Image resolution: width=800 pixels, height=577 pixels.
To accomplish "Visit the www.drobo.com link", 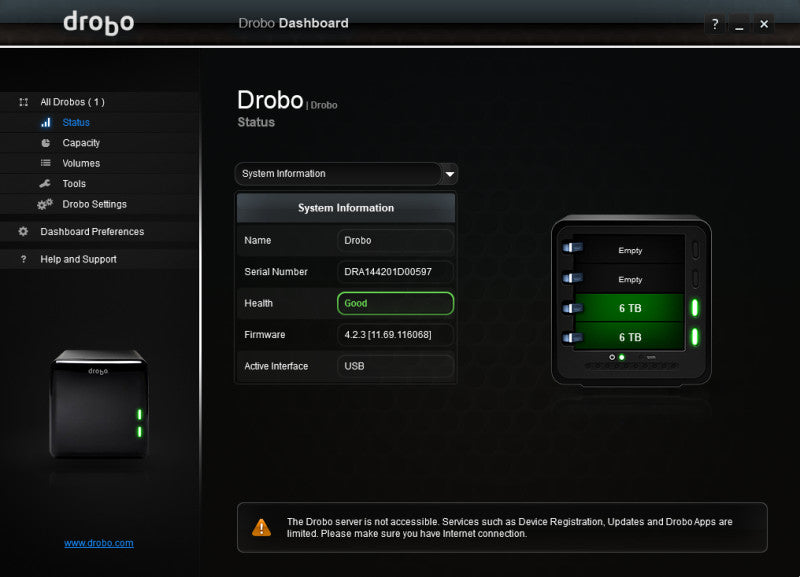I will coord(99,543).
